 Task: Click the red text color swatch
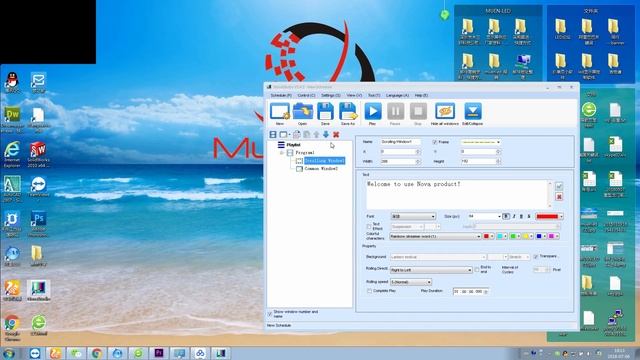click(547, 216)
